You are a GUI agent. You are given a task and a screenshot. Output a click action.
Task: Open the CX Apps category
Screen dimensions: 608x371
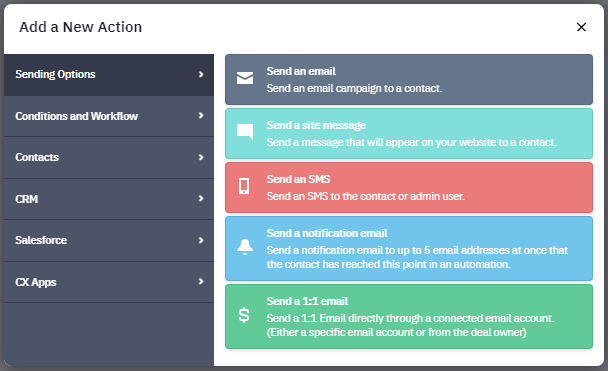point(109,282)
